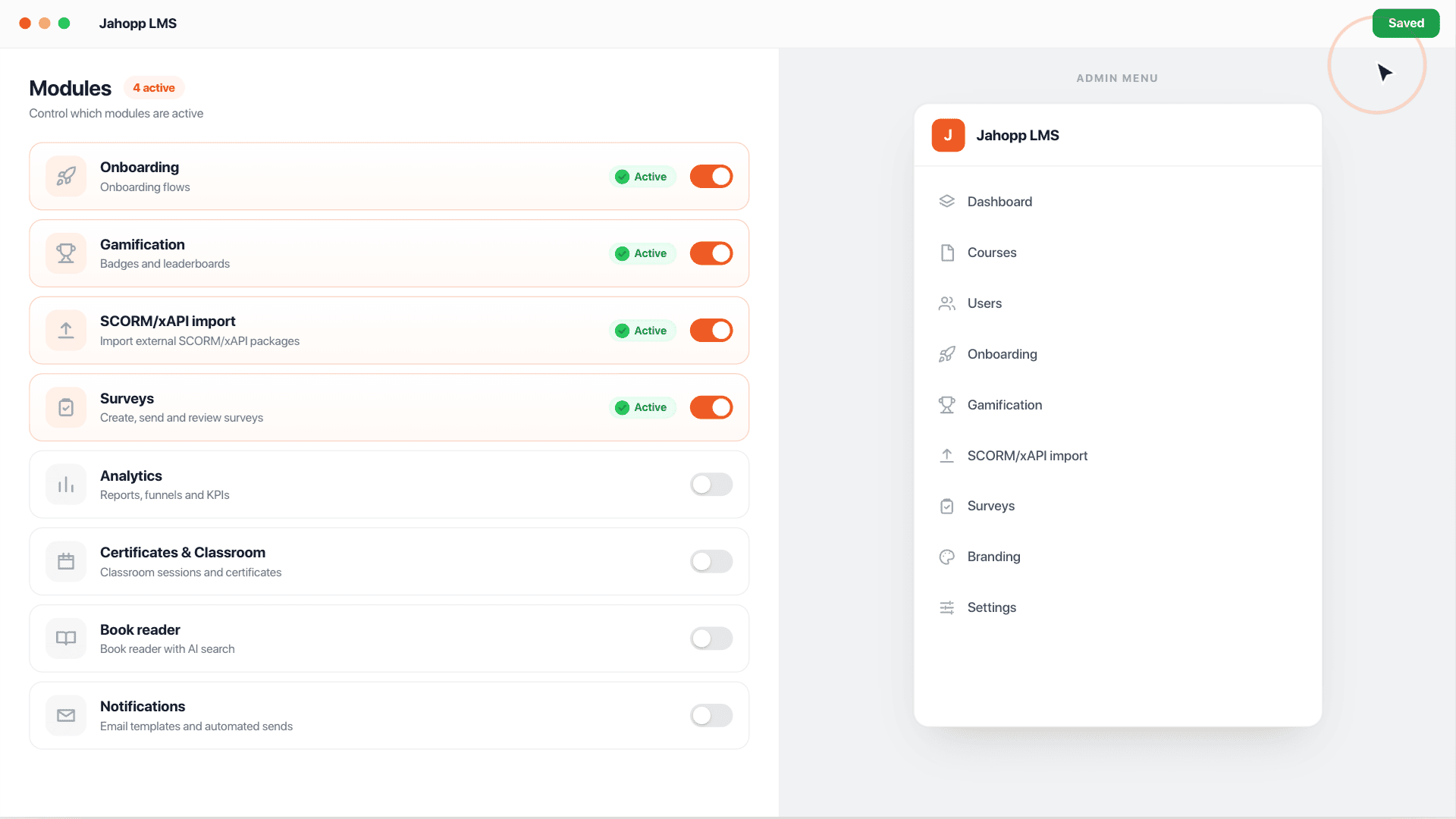1456x819 pixels.
Task: Enable the Book reader toggle
Action: (711, 639)
